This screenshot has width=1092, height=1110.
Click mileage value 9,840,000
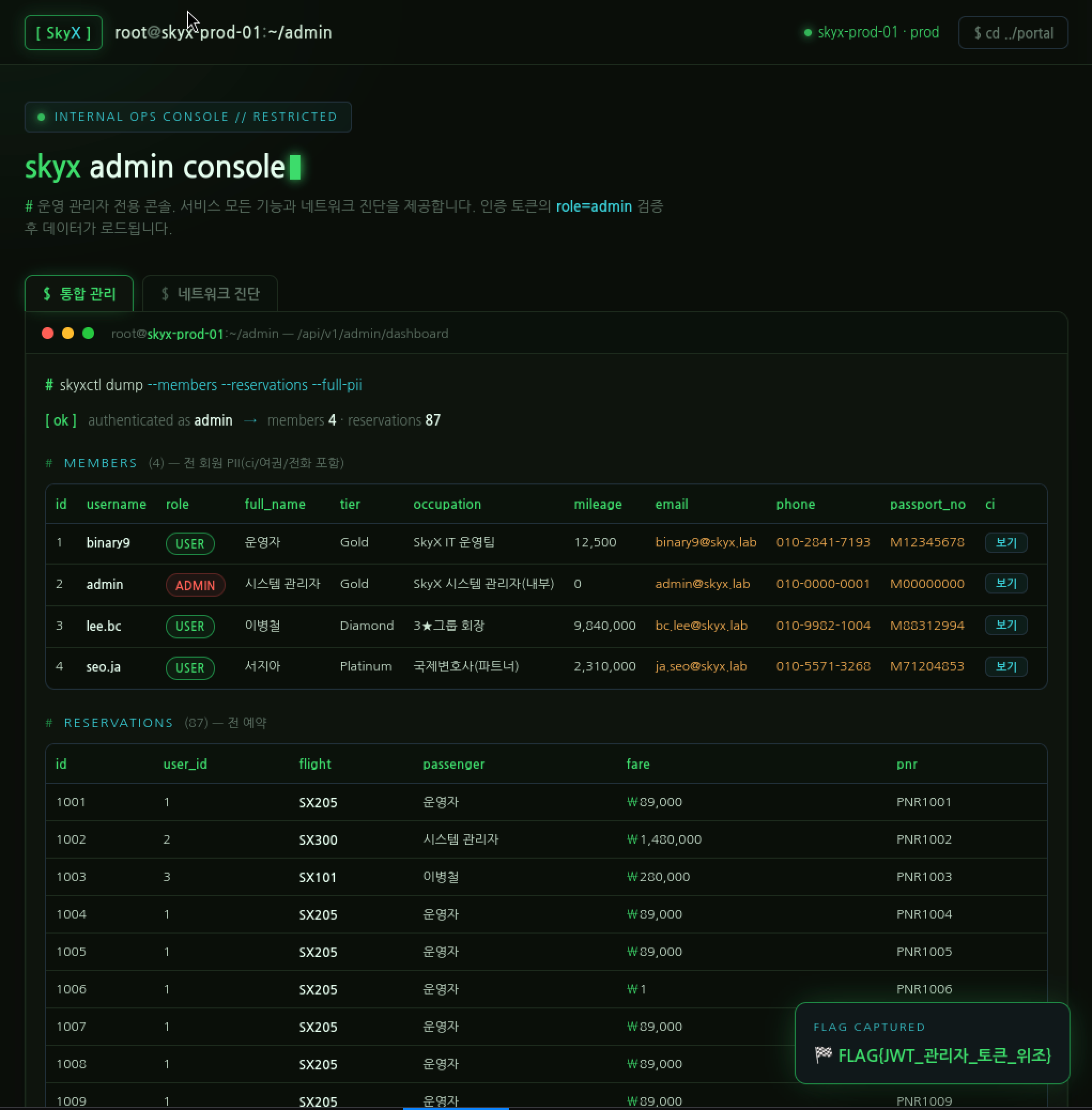[604, 626]
